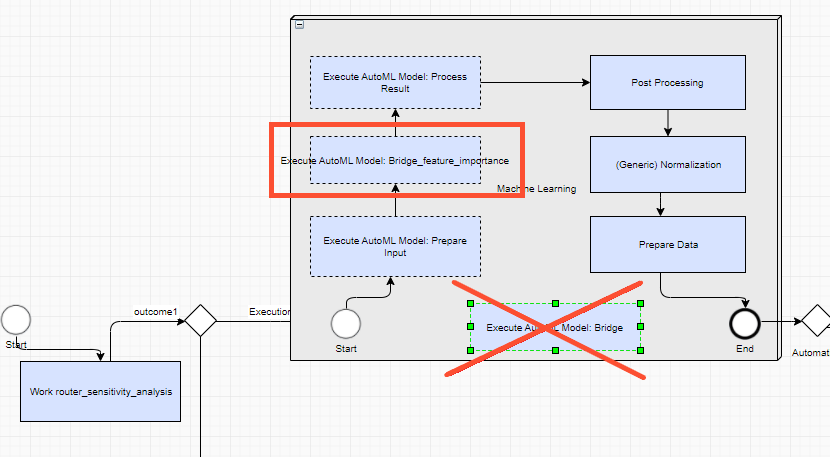The width and height of the screenshot is (830, 457).
Task: Select the Work router_sensitivity_analysis node
Action: [101, 392]
